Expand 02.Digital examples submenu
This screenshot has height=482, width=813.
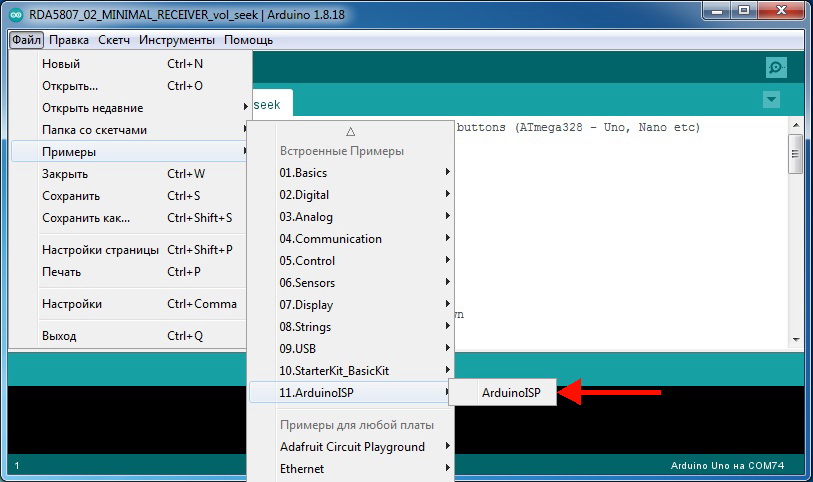tap(352, 195)
